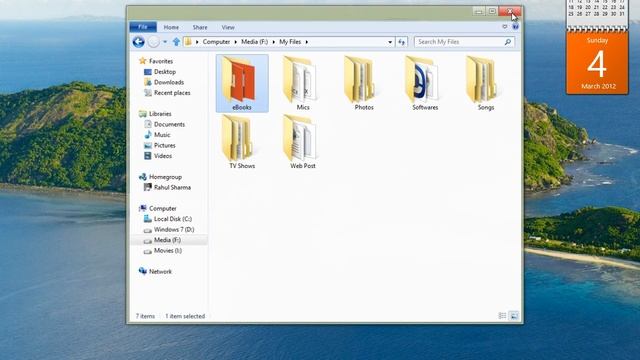Open Help via the question mark icon
640x360 pixels.
coord(516,27)
